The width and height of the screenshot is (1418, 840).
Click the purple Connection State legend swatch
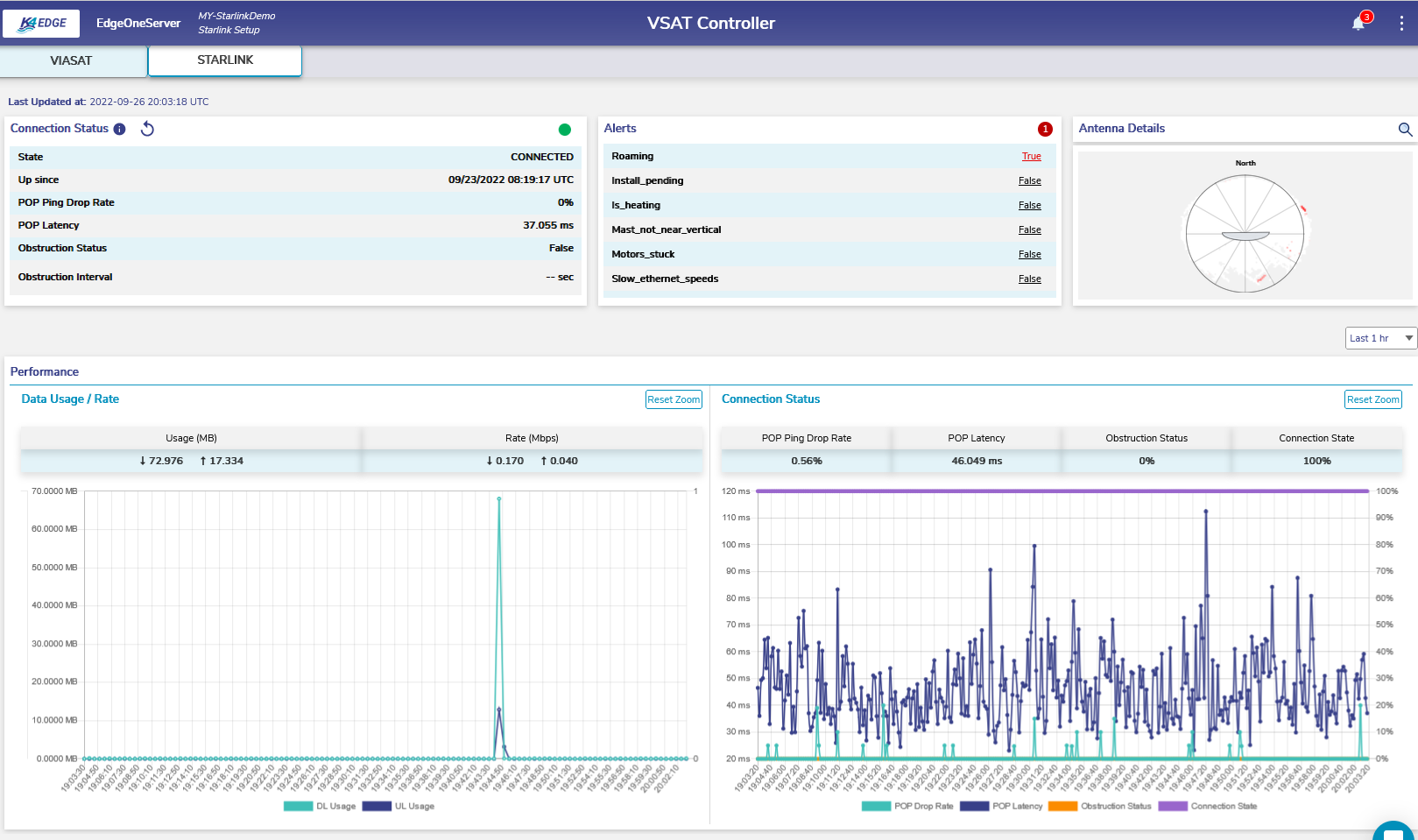click(1173, 806)
